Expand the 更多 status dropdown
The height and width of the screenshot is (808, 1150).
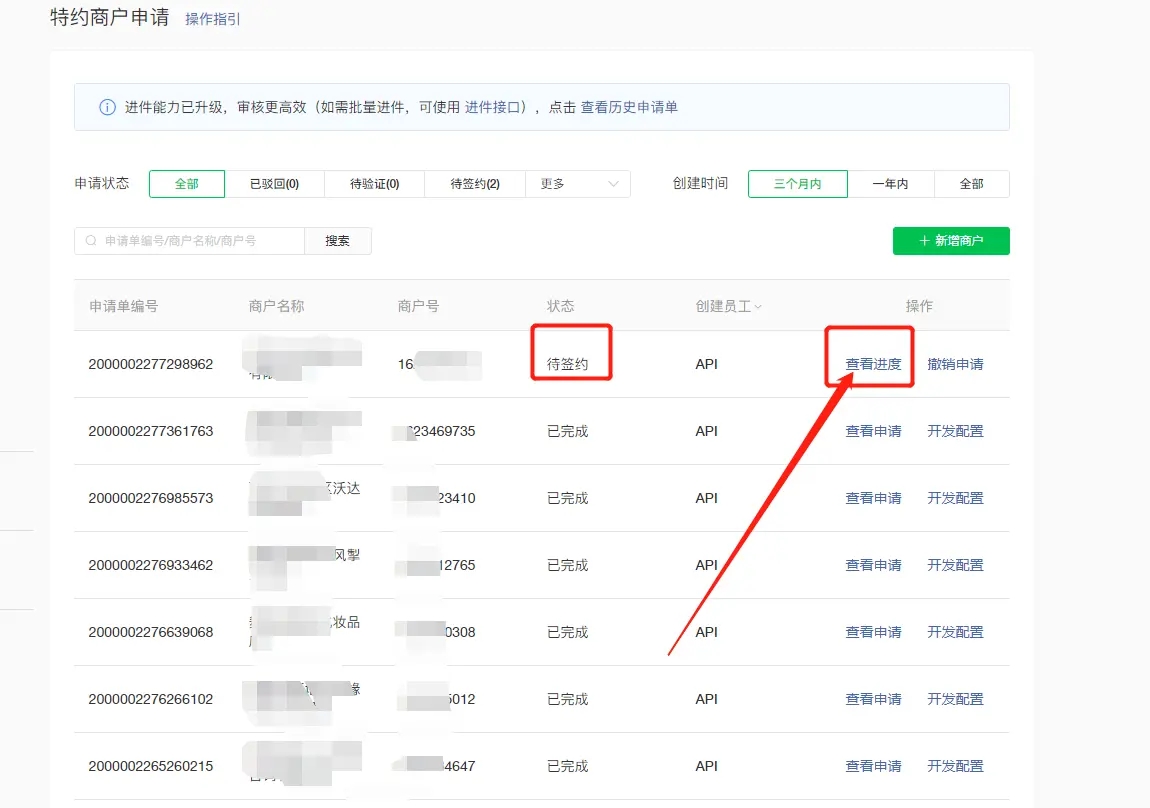tap(578, 184)
